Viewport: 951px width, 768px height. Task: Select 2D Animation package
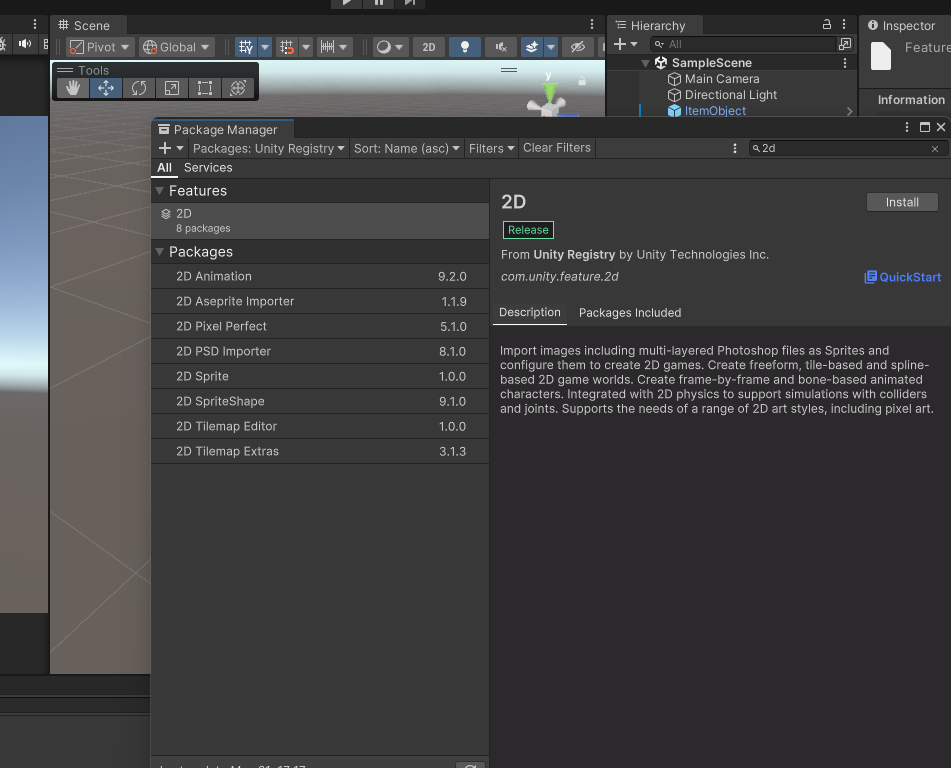[x=320, y=276]
